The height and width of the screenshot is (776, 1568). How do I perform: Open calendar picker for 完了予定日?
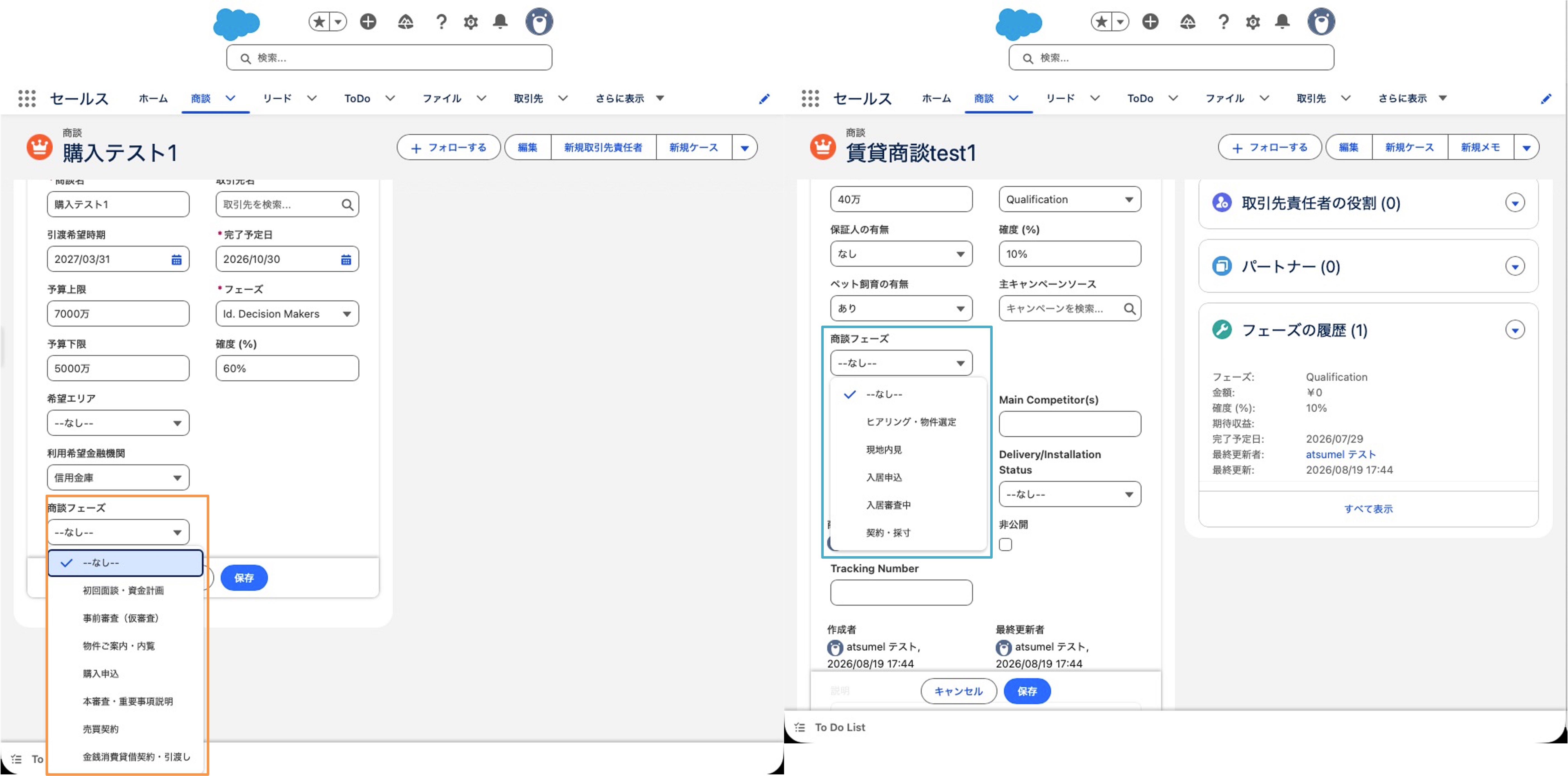point(346,260)
